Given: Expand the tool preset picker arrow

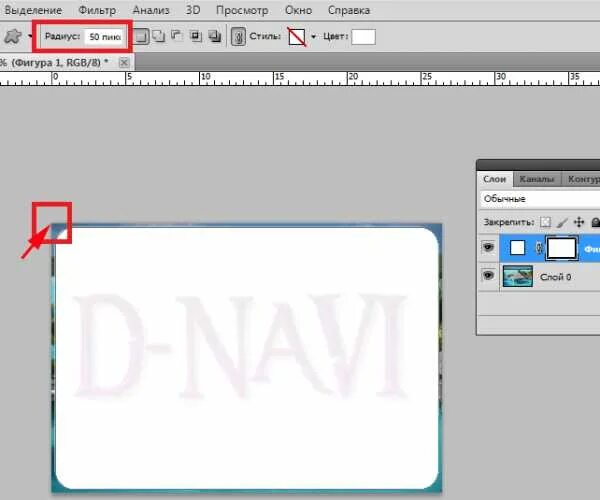Looking at the screenshot, I should click(30, 37).
